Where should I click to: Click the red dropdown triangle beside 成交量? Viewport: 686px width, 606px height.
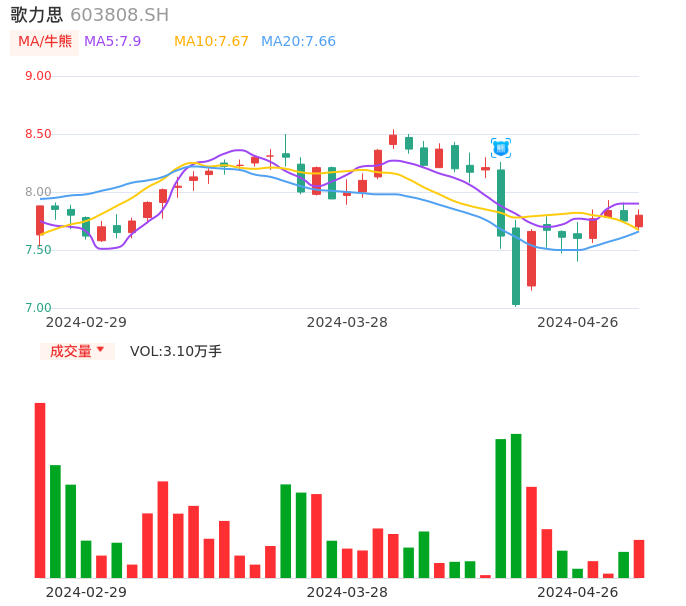tap(100, 350)
